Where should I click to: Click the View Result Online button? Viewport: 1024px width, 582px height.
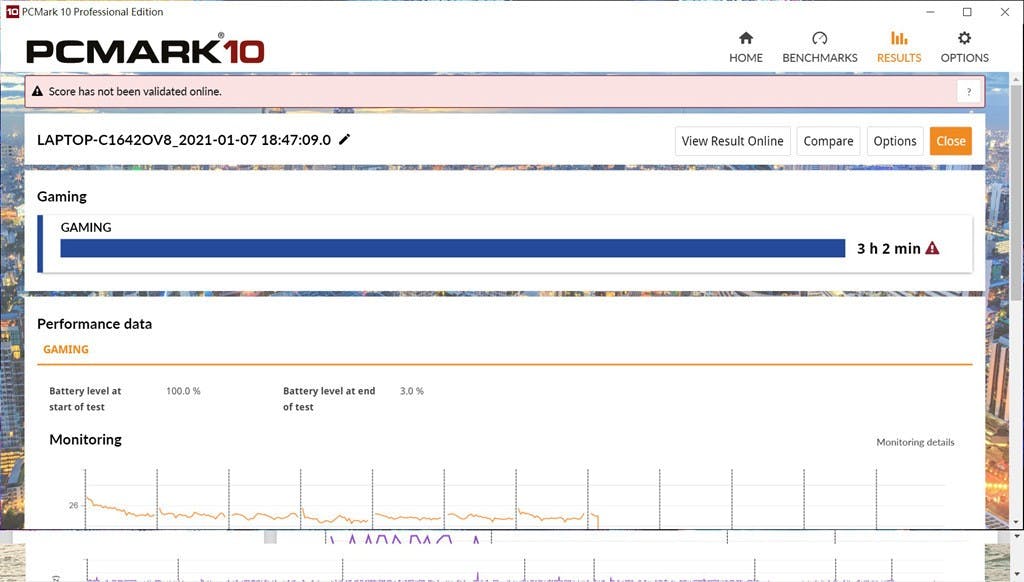[x=733, y=141]
